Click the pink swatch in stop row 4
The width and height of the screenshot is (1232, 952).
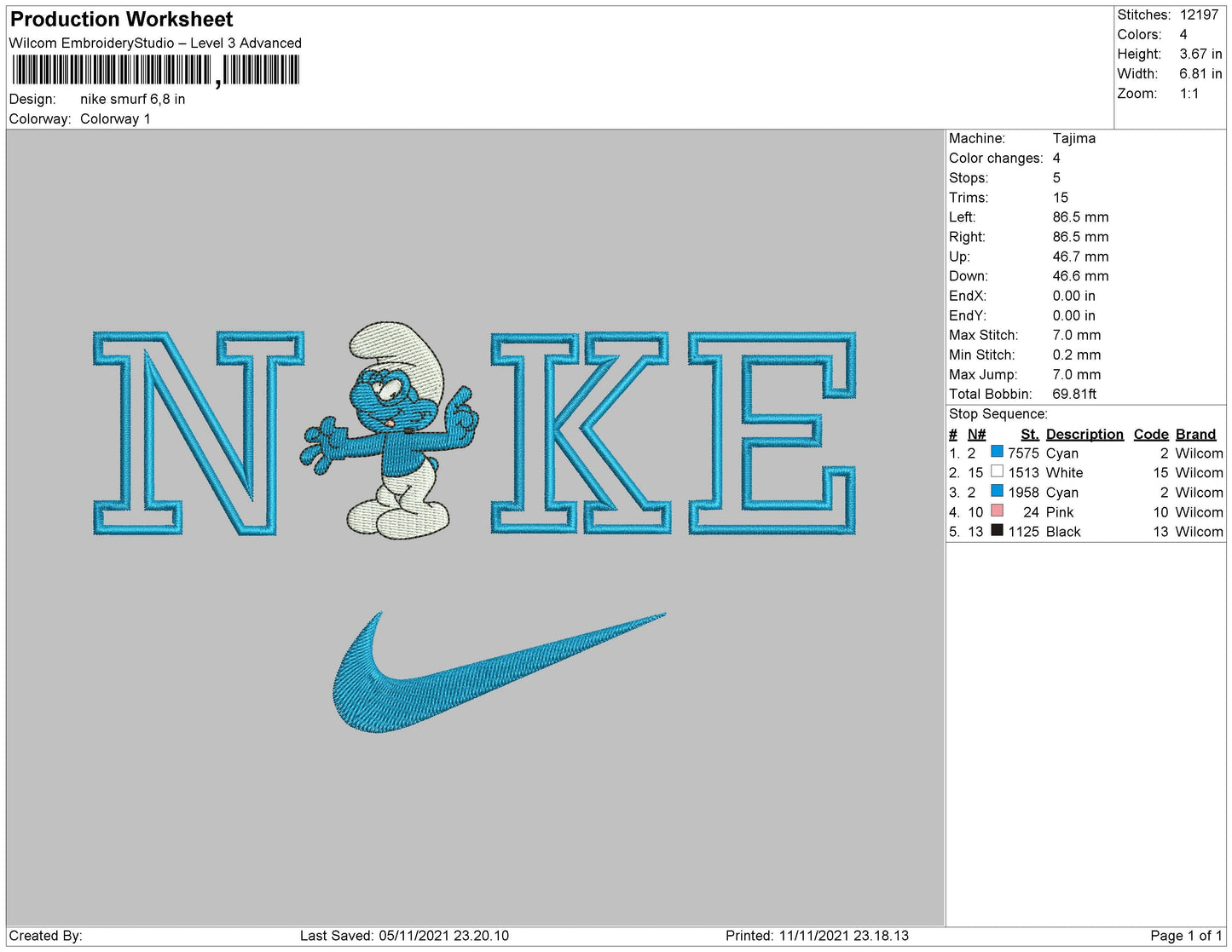997,511
